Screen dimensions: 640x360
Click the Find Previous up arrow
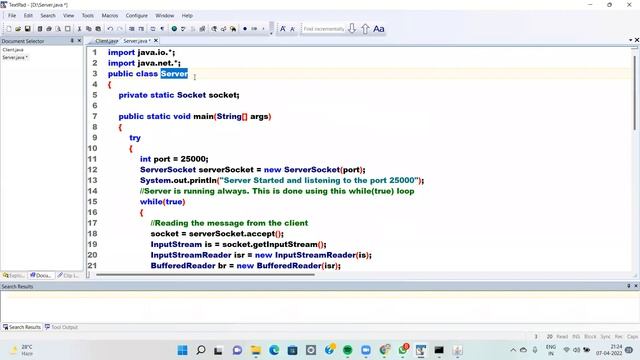pos(365,29)
